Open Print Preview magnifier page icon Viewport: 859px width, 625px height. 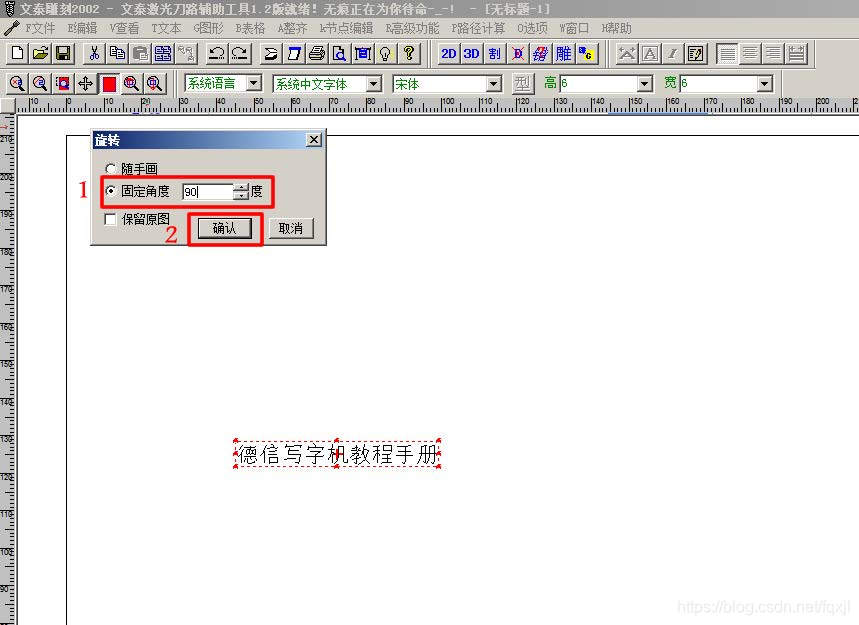[x=340, y=54]
